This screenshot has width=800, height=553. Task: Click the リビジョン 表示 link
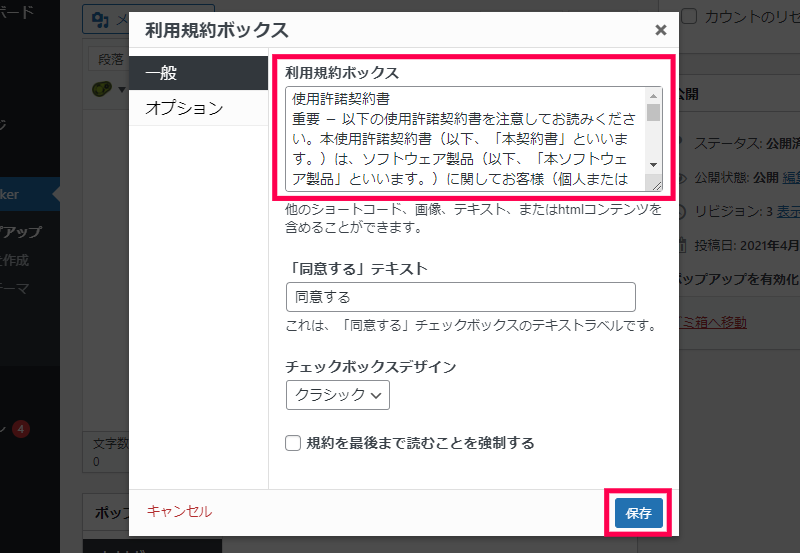tap(788, 211)
